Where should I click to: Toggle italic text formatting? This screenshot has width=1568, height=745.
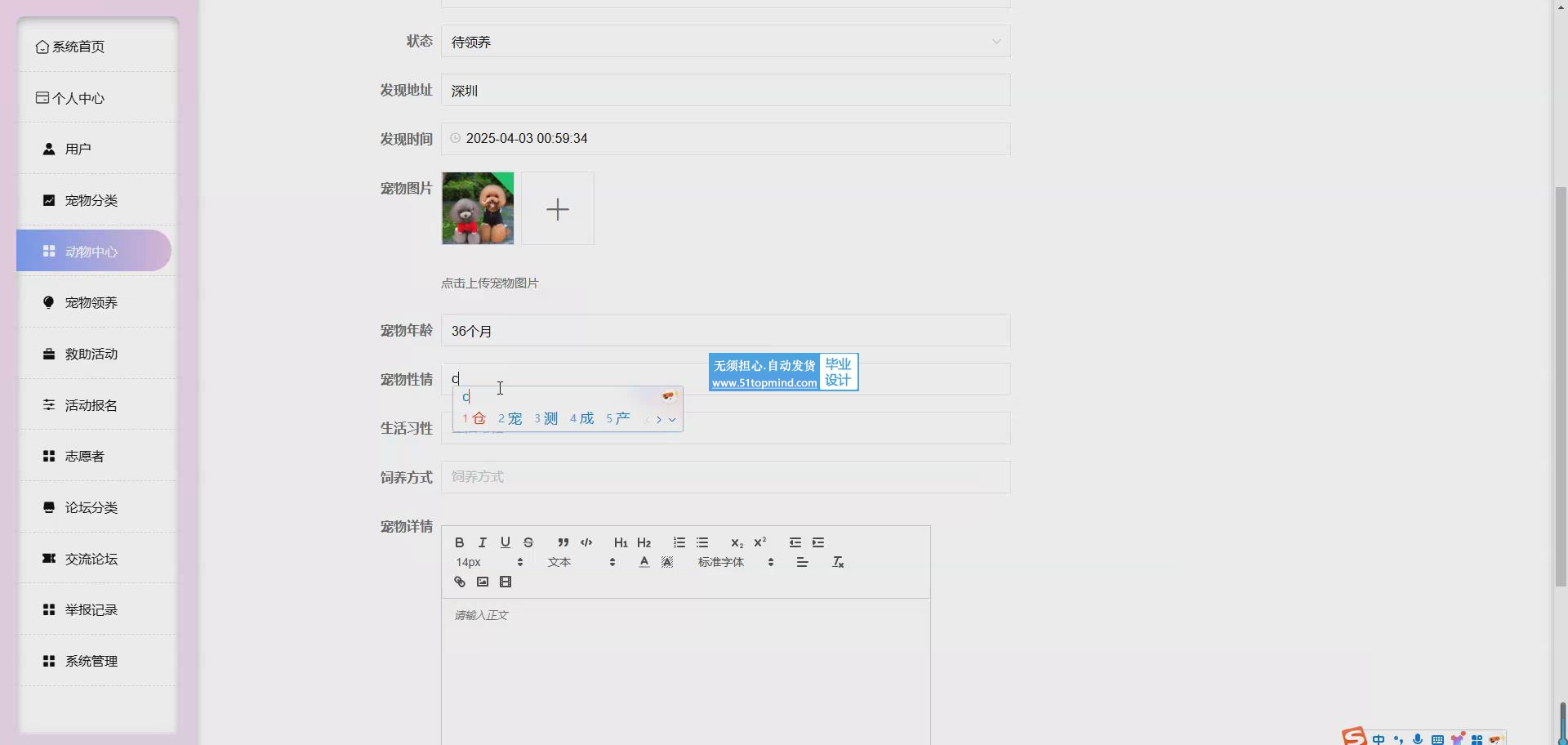[483, 542]
